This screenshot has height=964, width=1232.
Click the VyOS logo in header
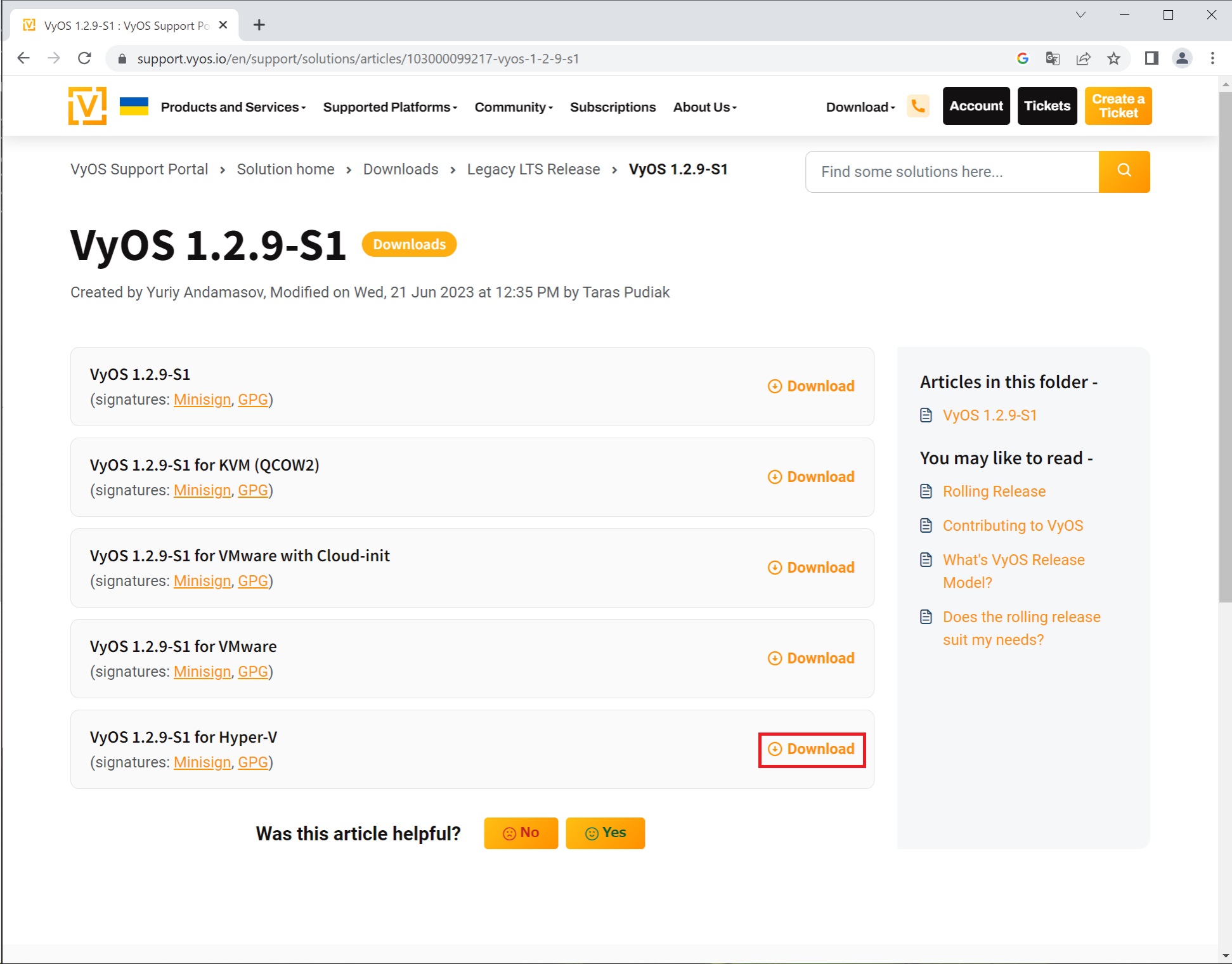click(88, 106)
